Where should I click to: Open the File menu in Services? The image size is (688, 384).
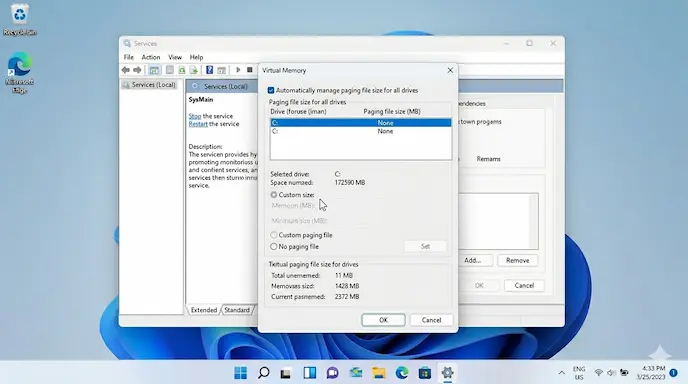pos(129,57)
